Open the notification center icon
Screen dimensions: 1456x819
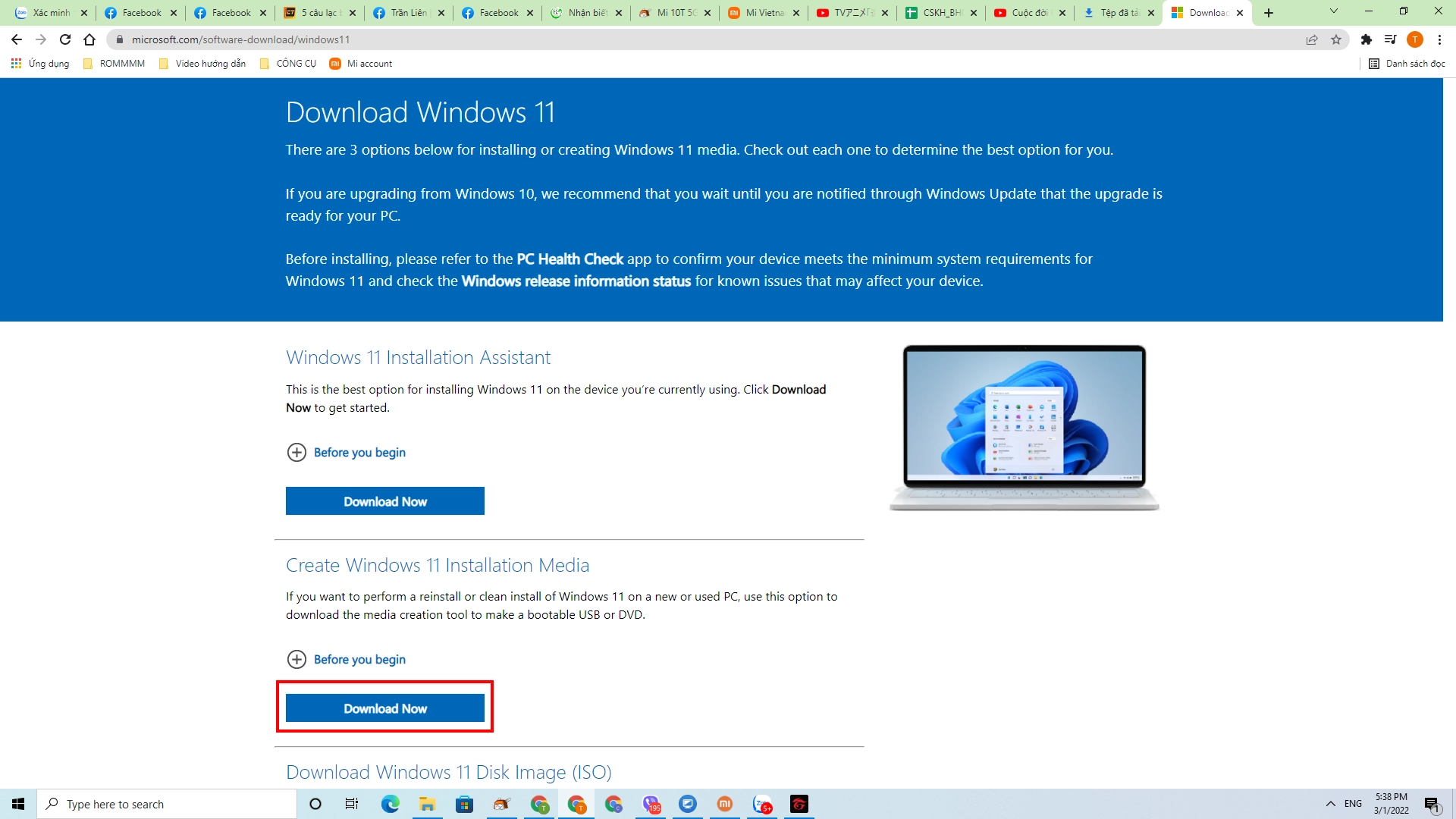[x=1432, y=804]
